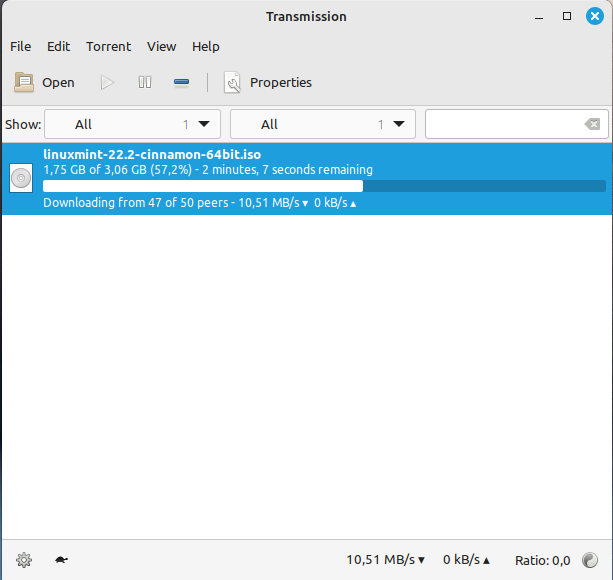Expand the second All tracker filter dropdown
The image size is (613, 580).
[322, 124]
